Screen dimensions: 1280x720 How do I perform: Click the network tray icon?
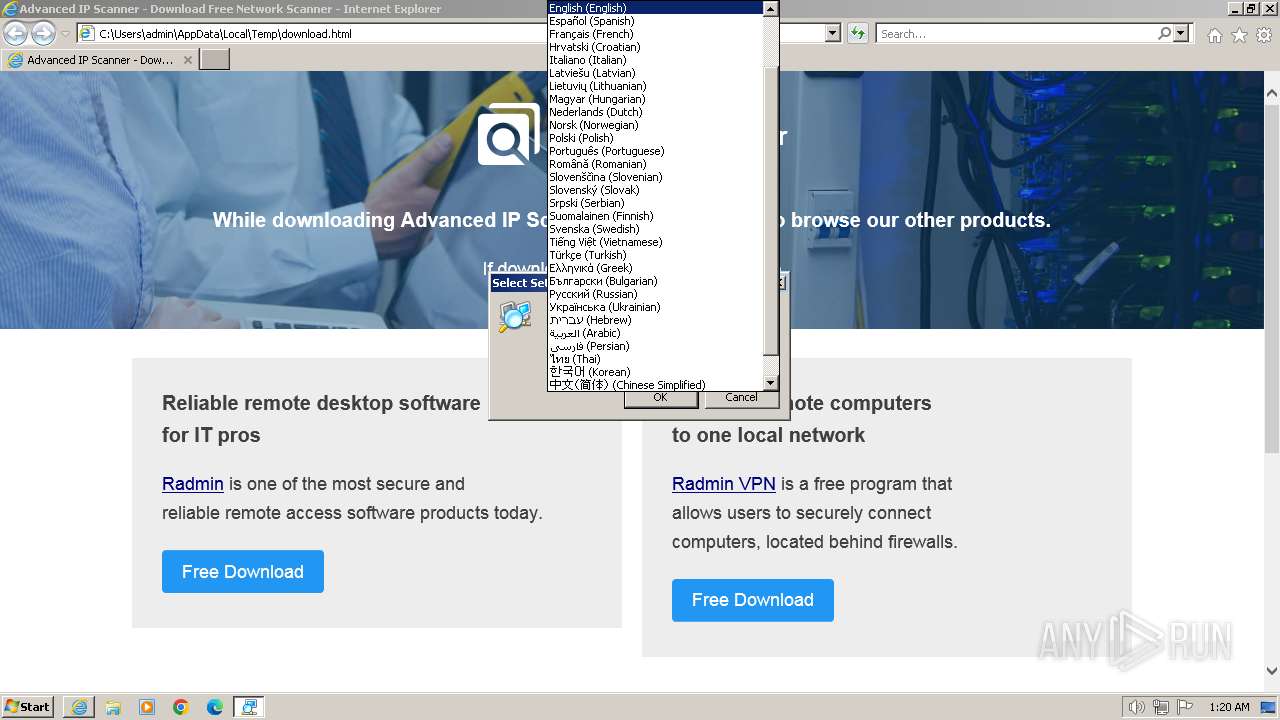pos(1161,707)
